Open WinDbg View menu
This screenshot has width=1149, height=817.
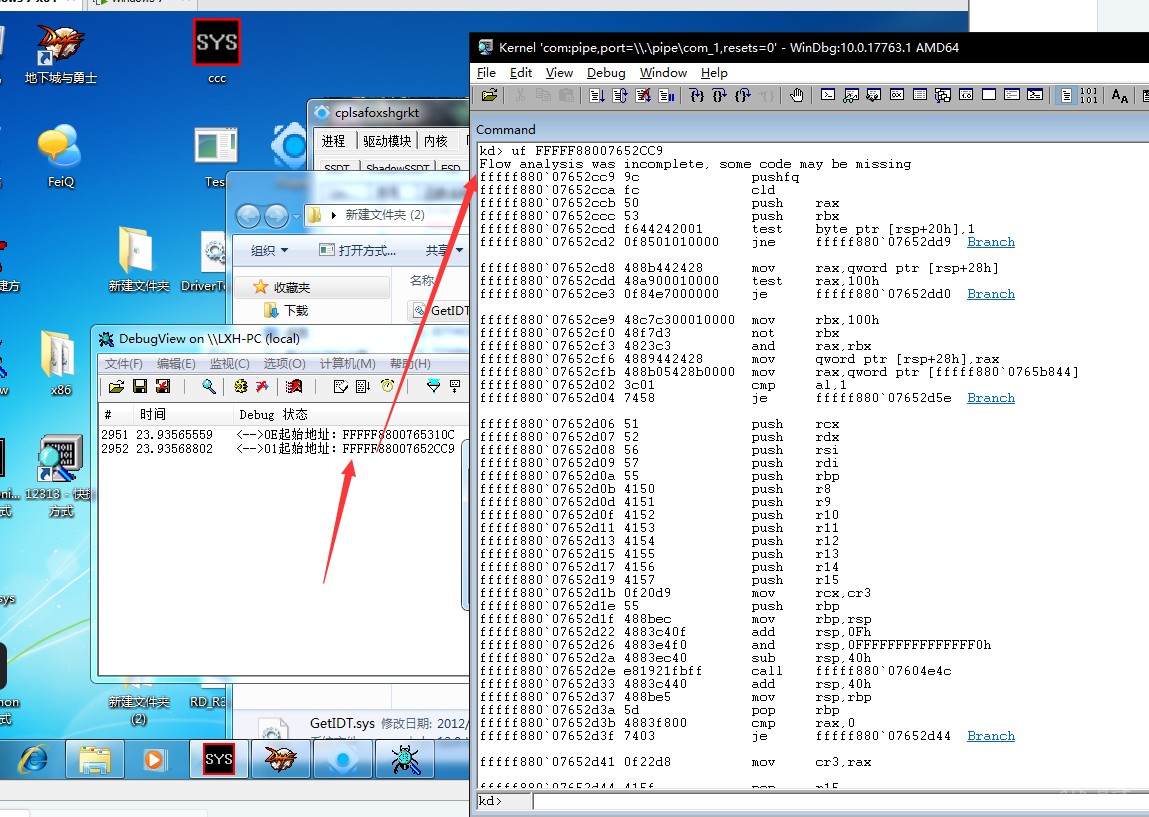point(559,73)
